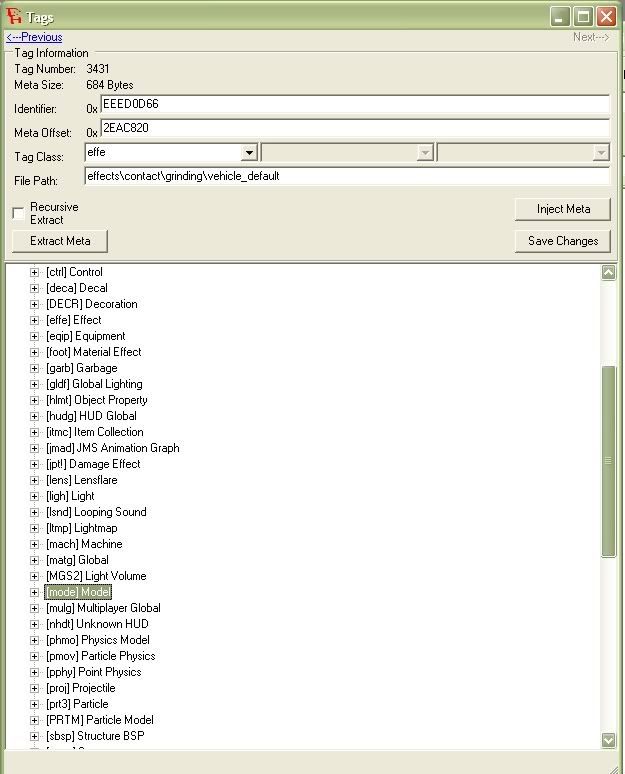
Task: Go to the Previous tag link
Action: click(34, 37)
